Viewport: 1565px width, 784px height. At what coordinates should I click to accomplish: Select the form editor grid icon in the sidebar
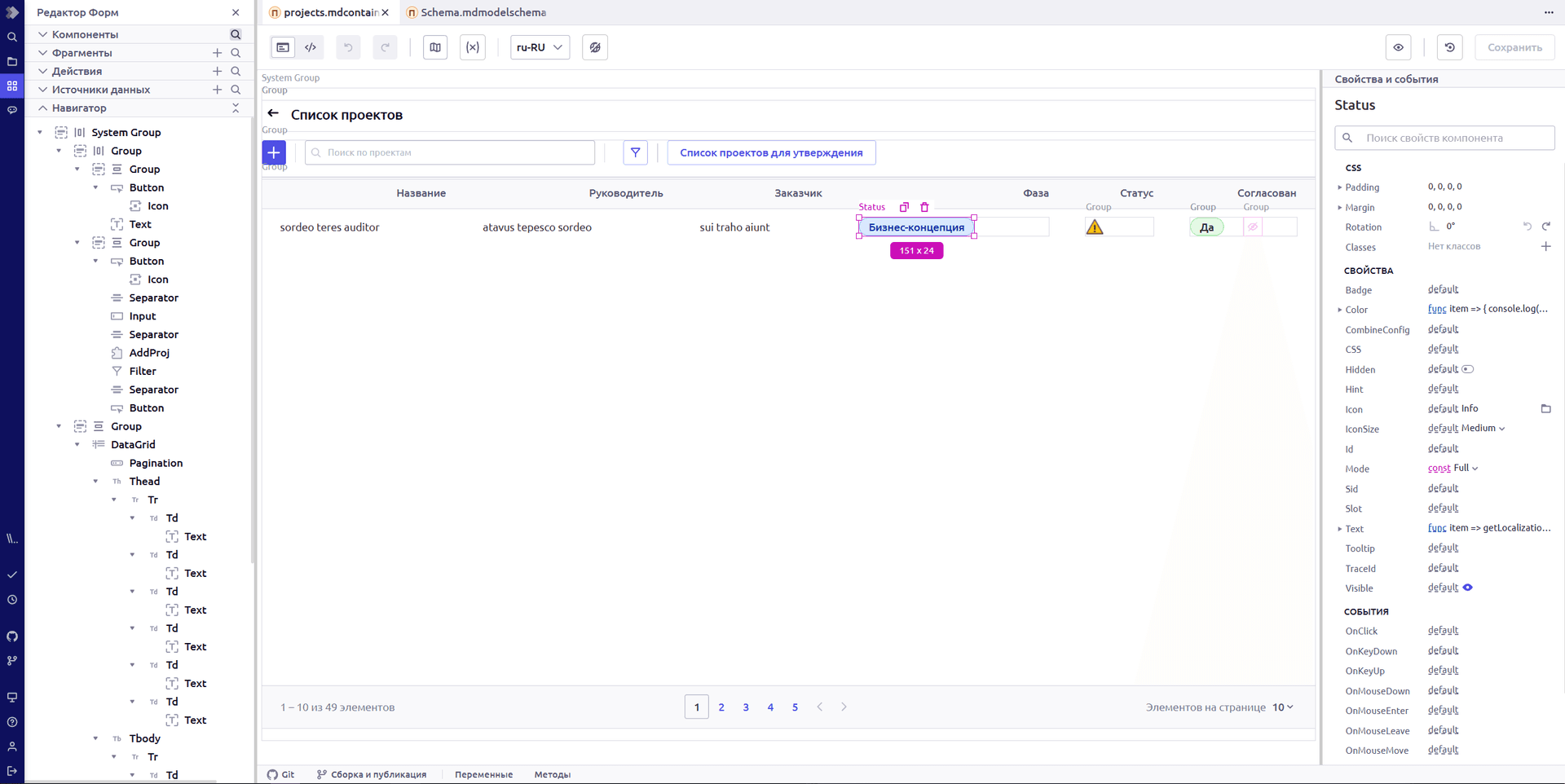[12, 86]
